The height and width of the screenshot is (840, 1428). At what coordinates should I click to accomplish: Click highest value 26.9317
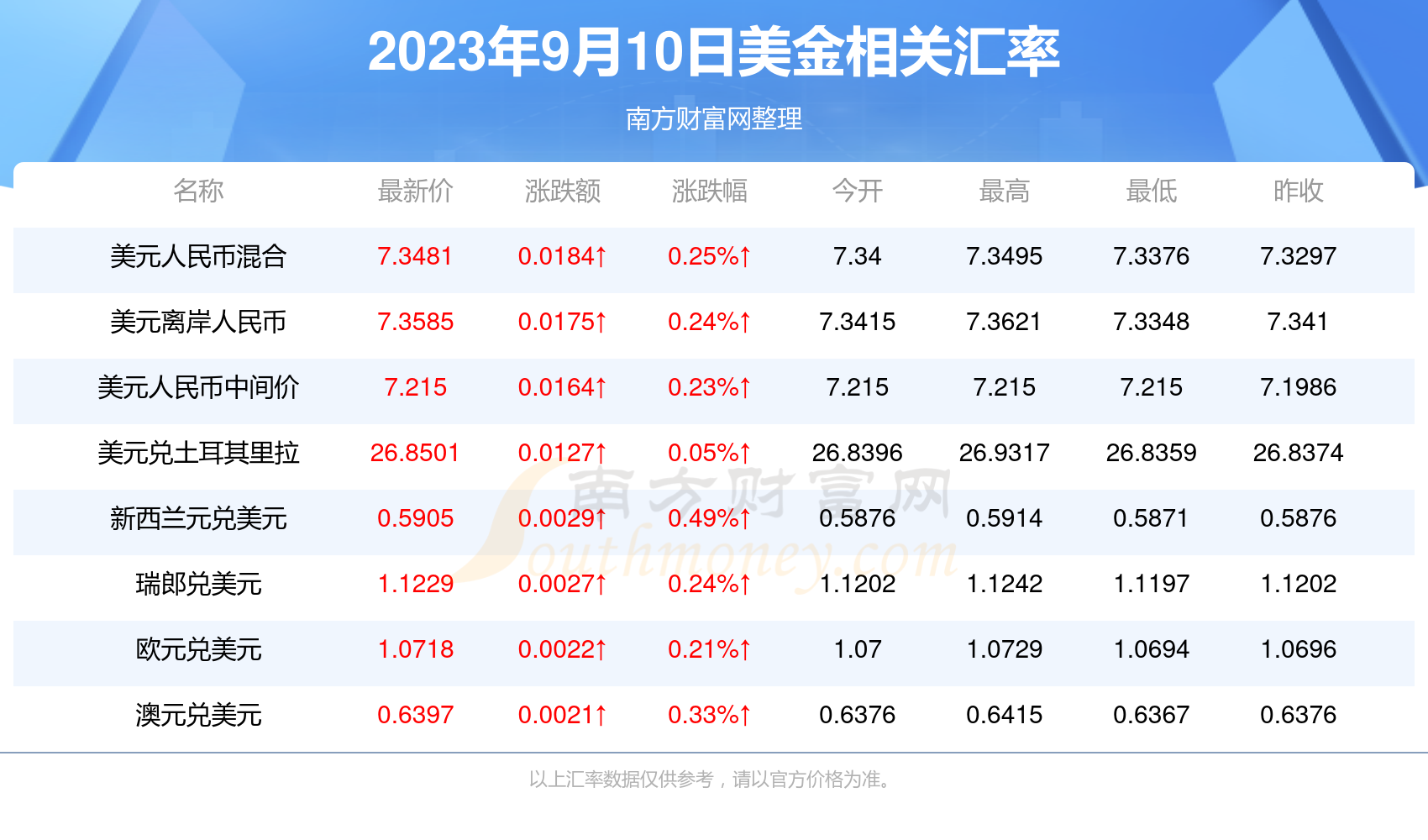[1005, 453]
